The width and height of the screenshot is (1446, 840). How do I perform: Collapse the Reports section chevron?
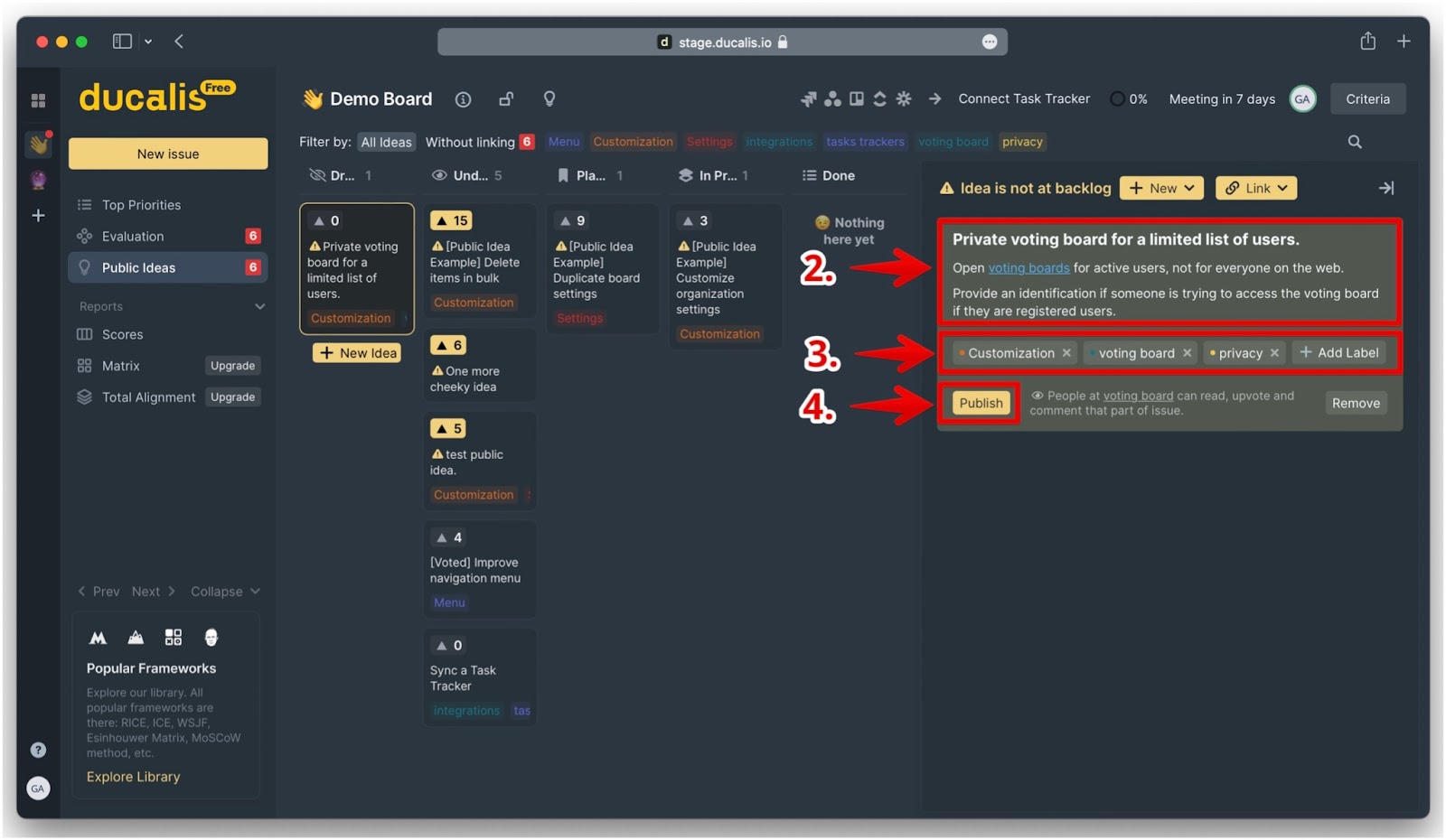[x=260, y=307]
